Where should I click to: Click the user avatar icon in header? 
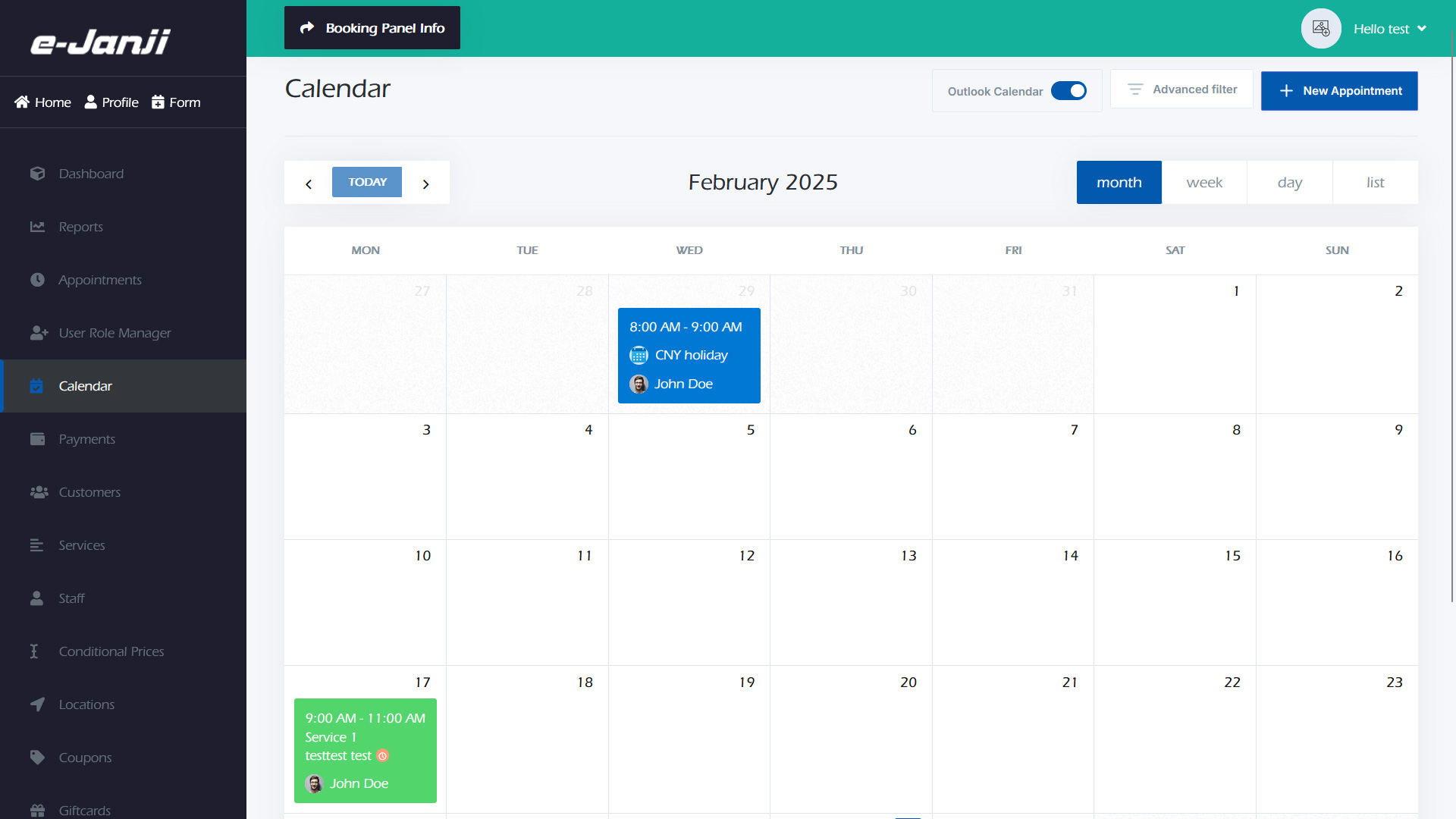point(1321,29)
